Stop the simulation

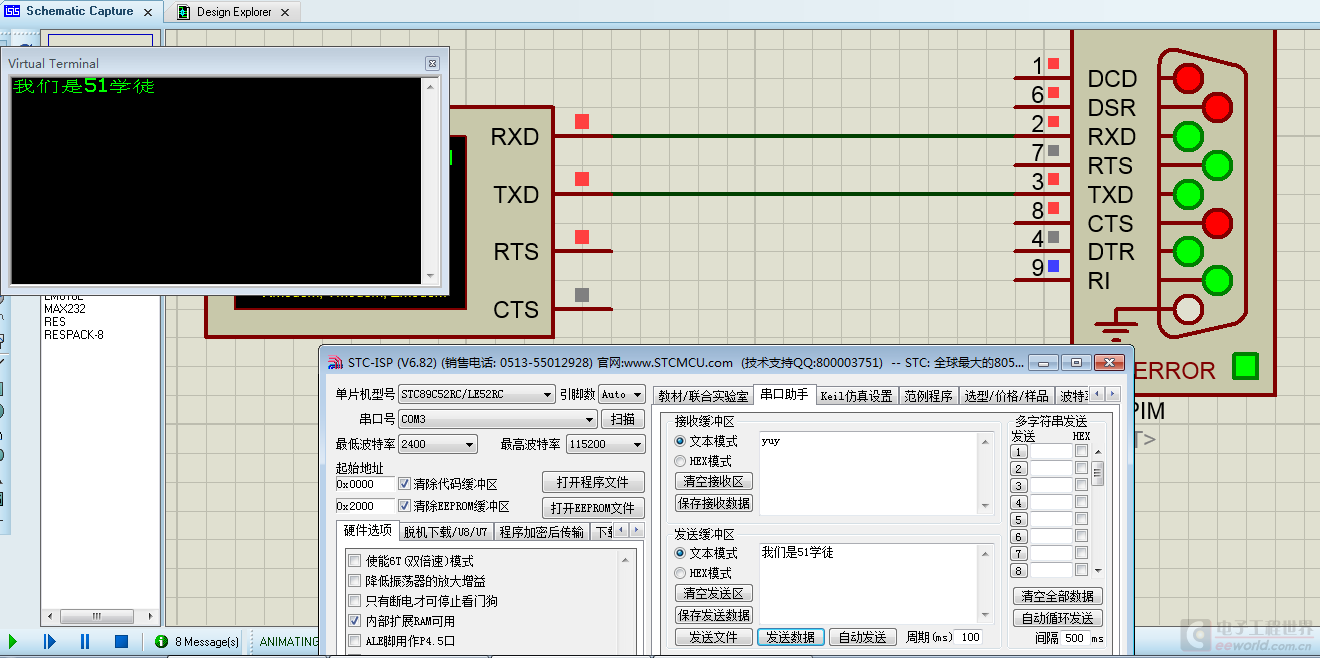(121, 642)
